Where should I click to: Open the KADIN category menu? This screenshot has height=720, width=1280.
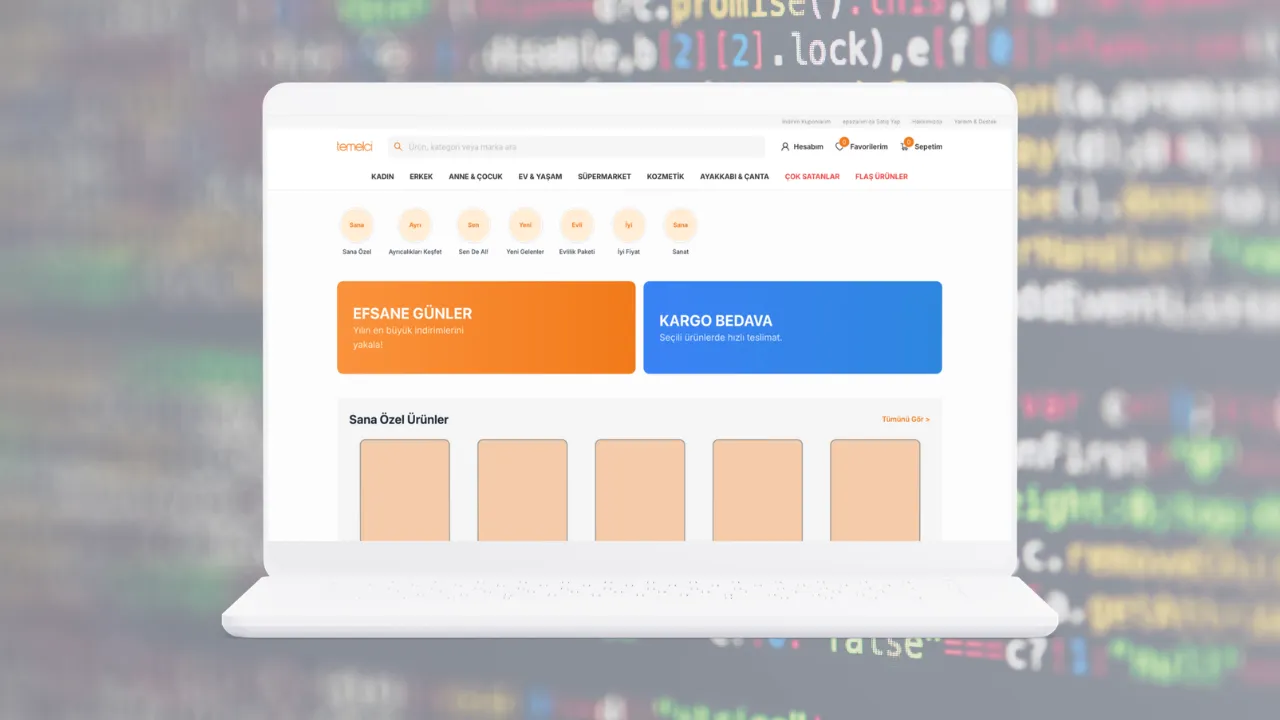pyautogui.click(x=382, y=177)
